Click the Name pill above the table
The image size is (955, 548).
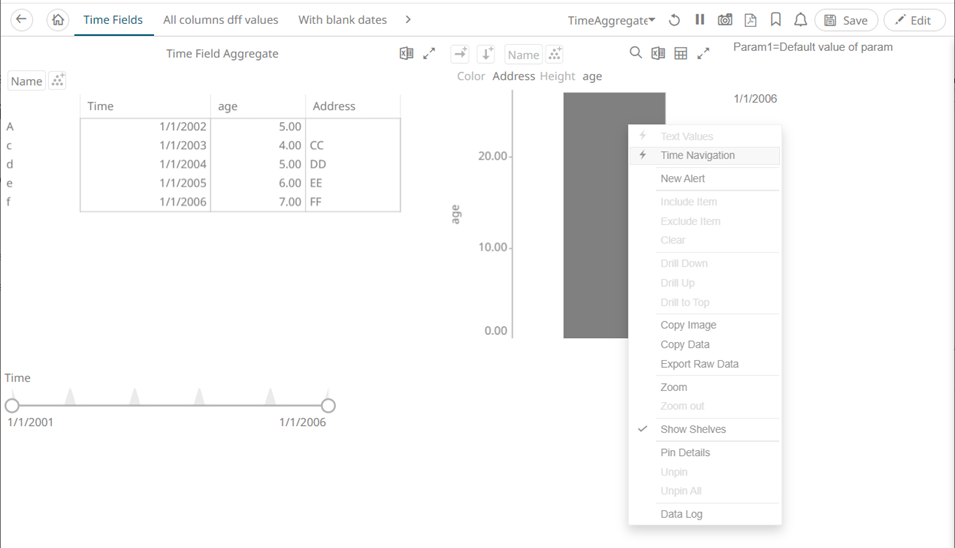[x=26, y=81]
